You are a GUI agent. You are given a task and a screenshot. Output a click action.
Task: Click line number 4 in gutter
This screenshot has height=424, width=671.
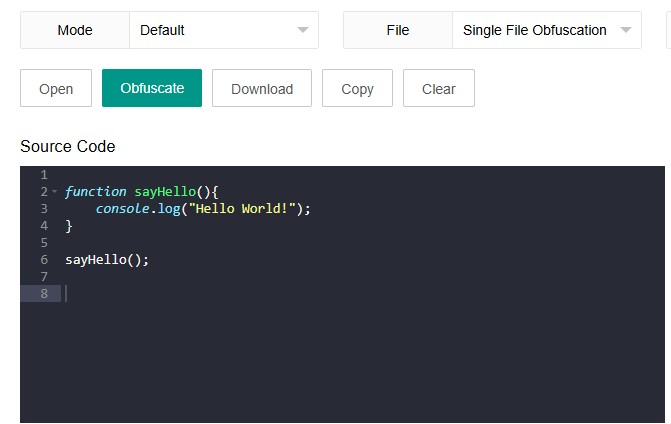(x=44, y=226)
